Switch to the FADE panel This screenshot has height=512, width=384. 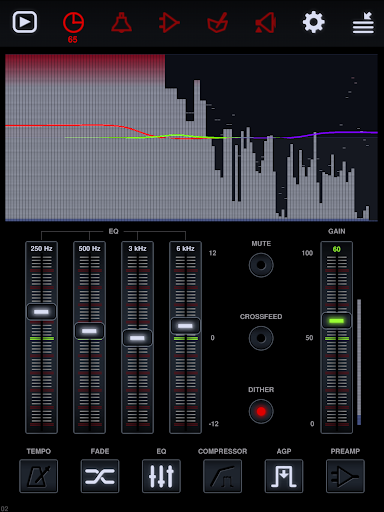pos(100,476)
